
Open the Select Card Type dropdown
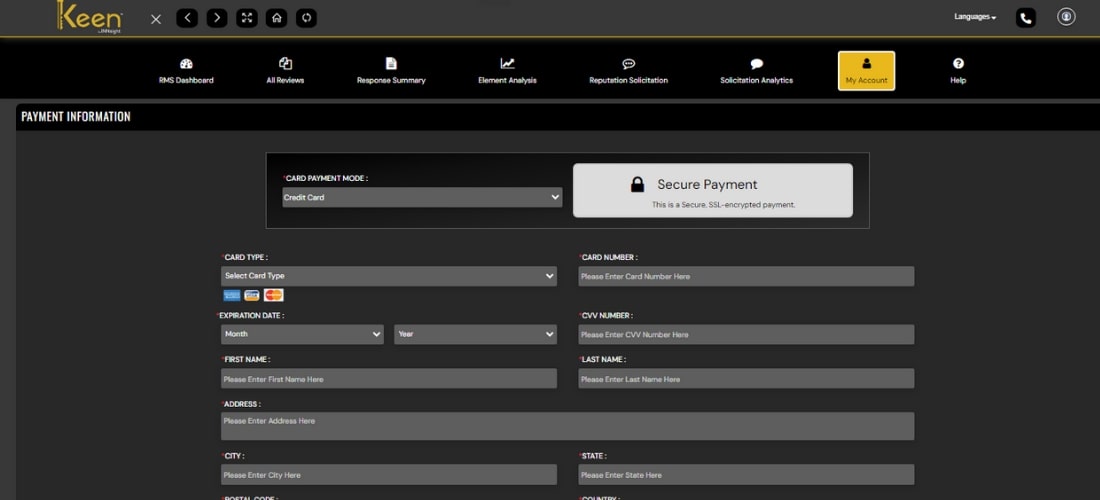[388, 276]
